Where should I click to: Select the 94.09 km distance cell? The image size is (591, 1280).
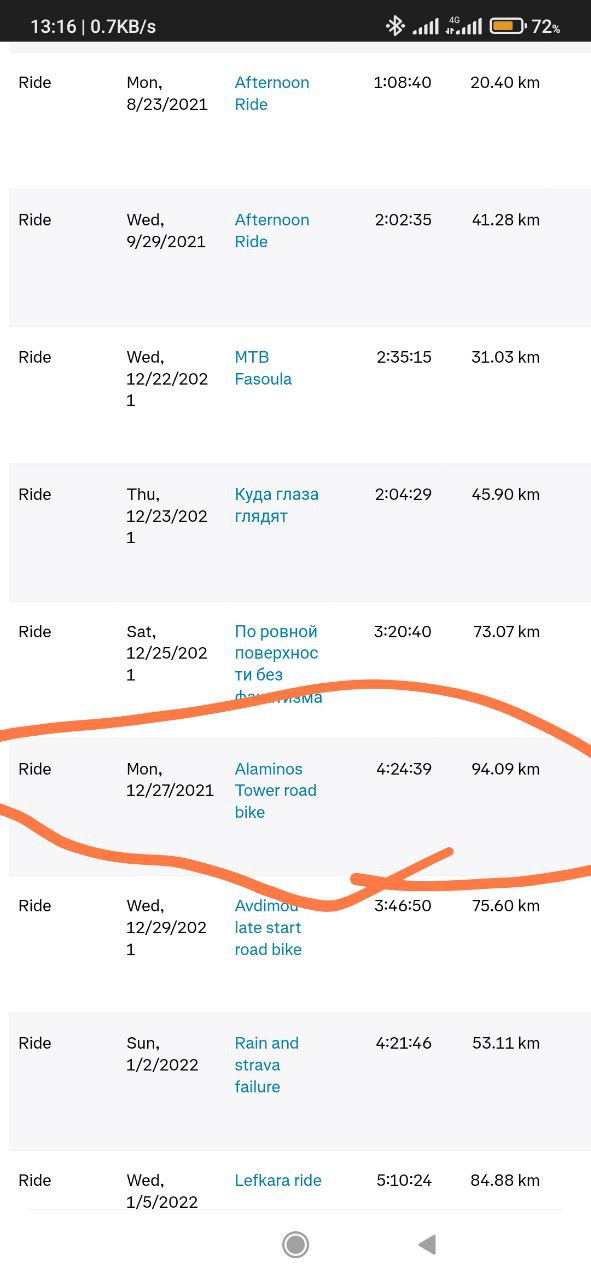click(505, 768)
